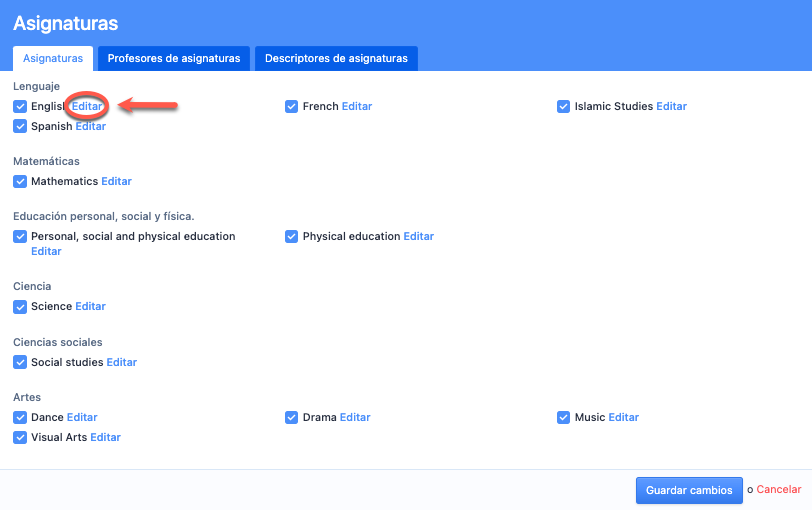Image resolution: width=812 pixels, height=510 pixels.
Task: Click Editar next to English
Action: point(87,107)
